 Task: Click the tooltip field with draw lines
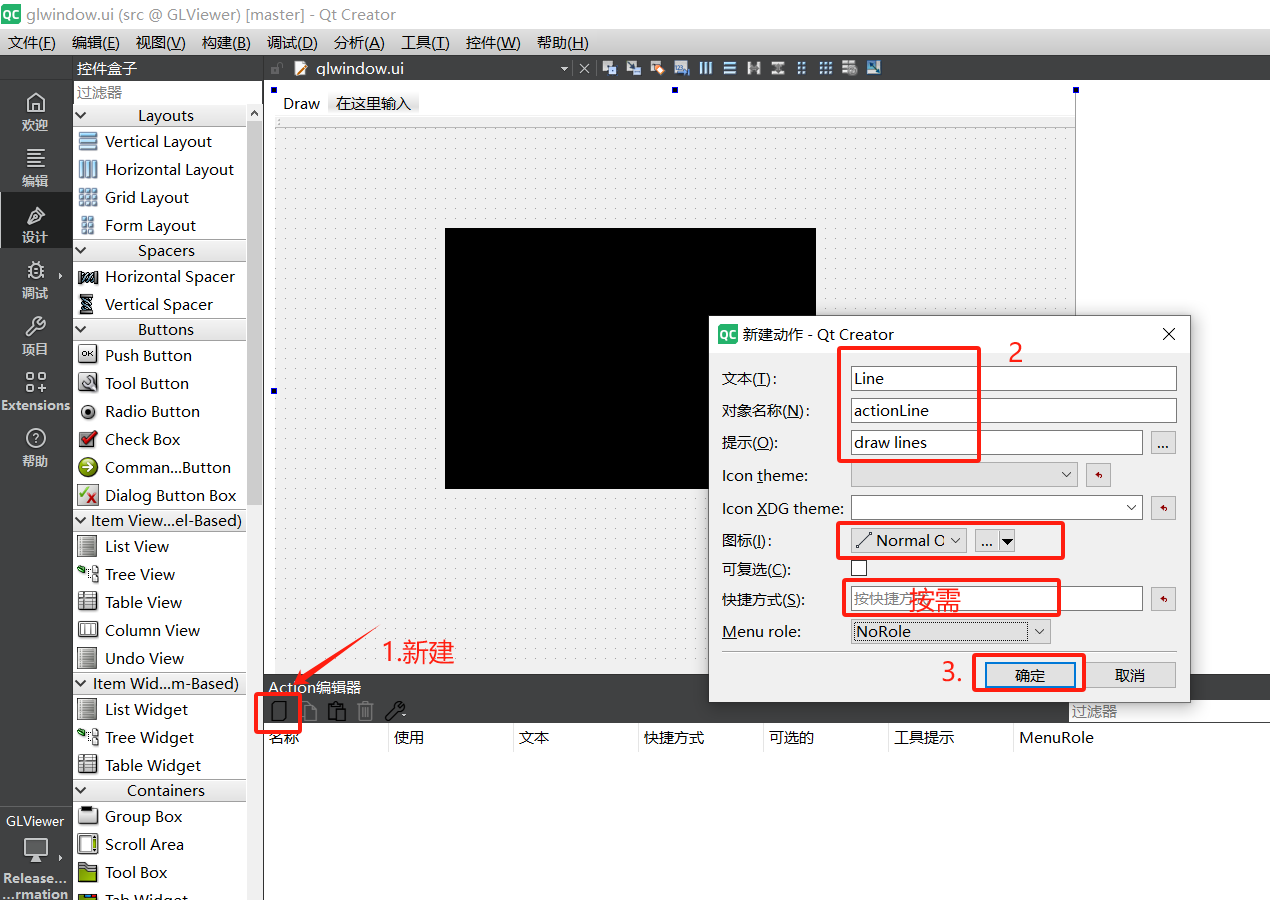click(x=997, y=442)
